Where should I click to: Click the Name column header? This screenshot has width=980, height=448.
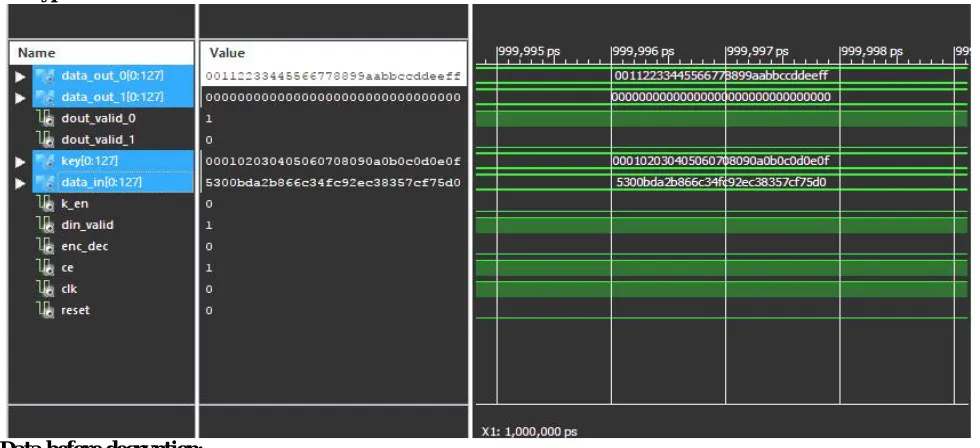102,53
